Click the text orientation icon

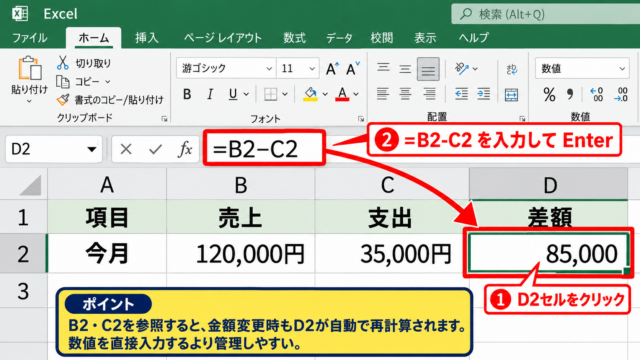(x=462, y=68)
